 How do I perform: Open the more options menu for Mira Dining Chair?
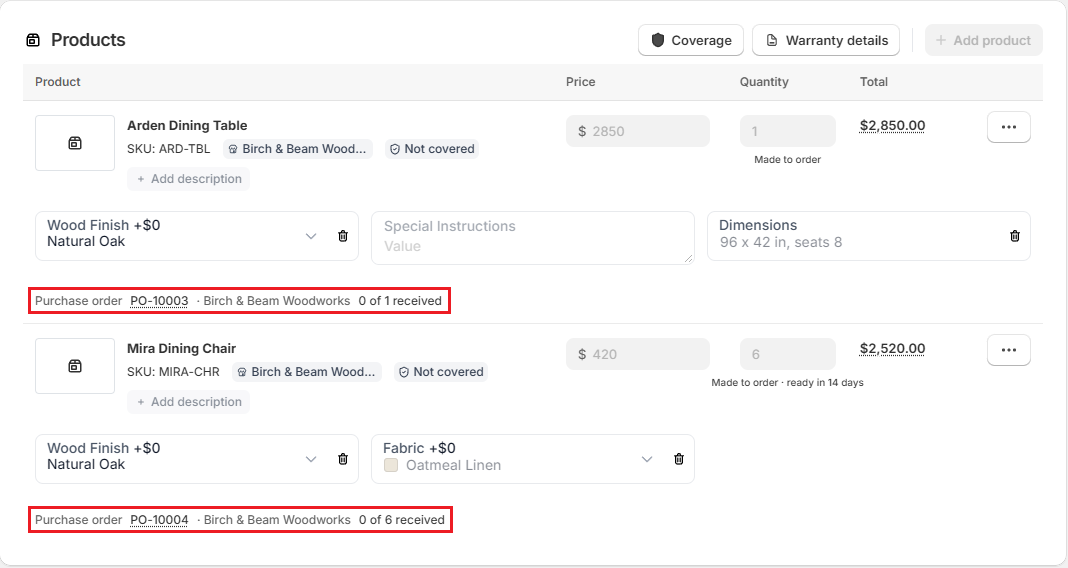click(1009, 350)
